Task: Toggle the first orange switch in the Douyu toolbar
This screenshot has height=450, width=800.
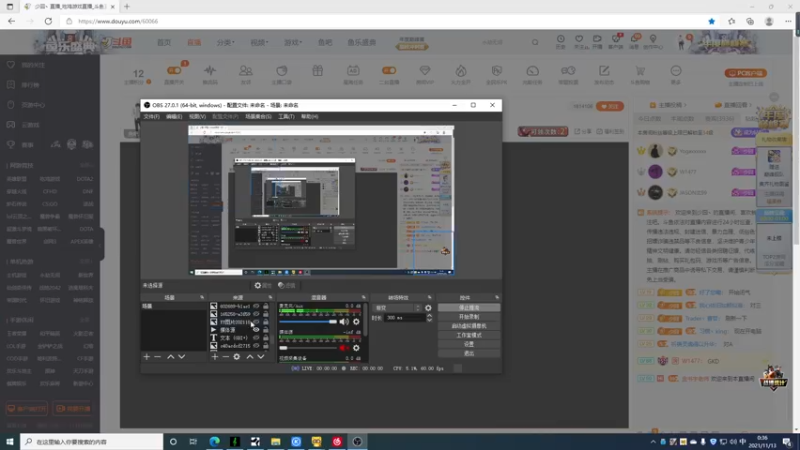Action: 174,70
